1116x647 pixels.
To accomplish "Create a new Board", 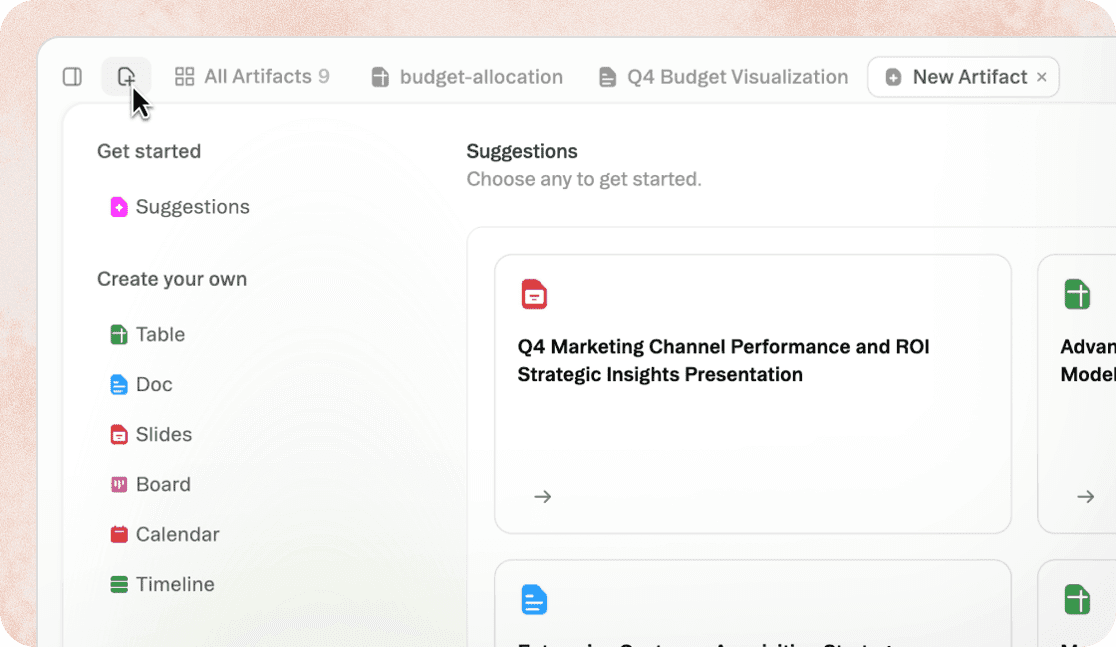I will [163, 485].
